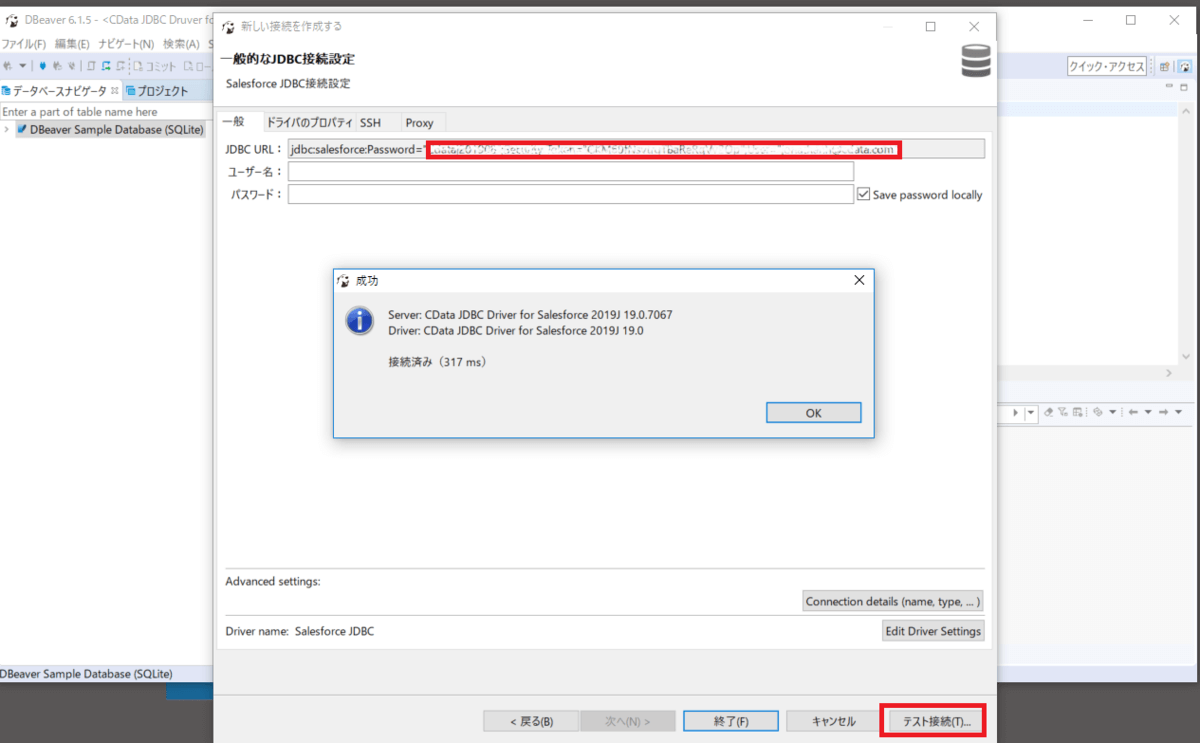Screen dimensions: 1200x743
Task: Click the run filter play arrow
Action: pyautogui.click(x=1015, y=412)
